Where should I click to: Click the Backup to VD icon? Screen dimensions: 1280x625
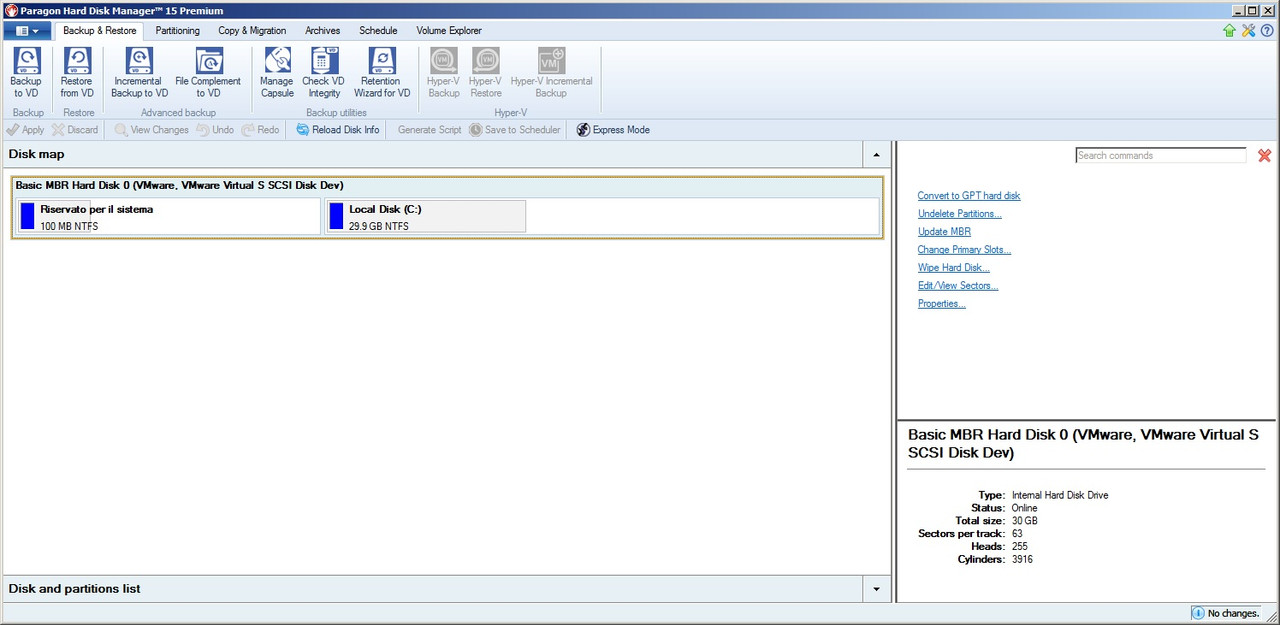coord(26,73)
